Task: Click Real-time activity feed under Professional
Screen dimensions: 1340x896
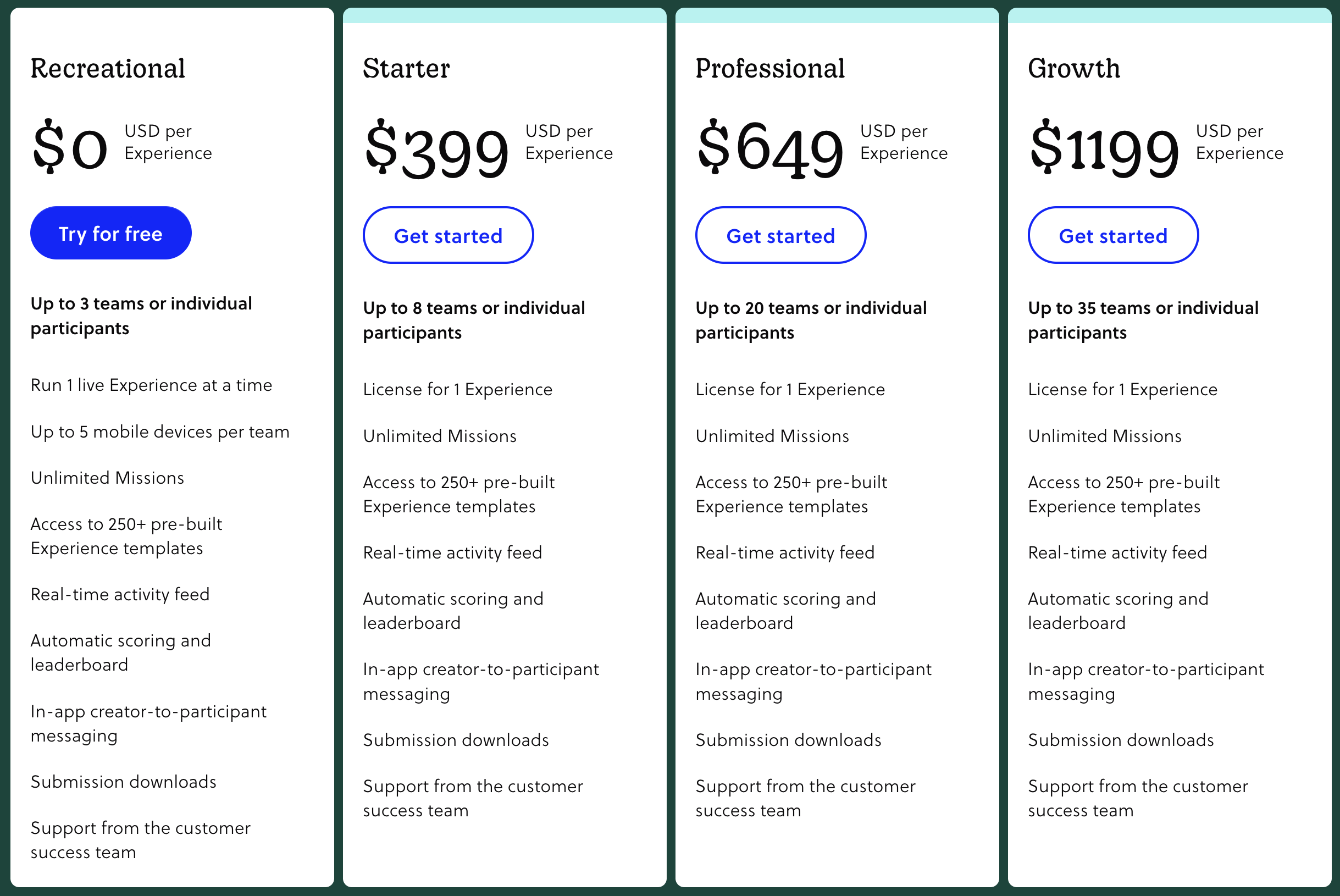Action: [785, 552]
